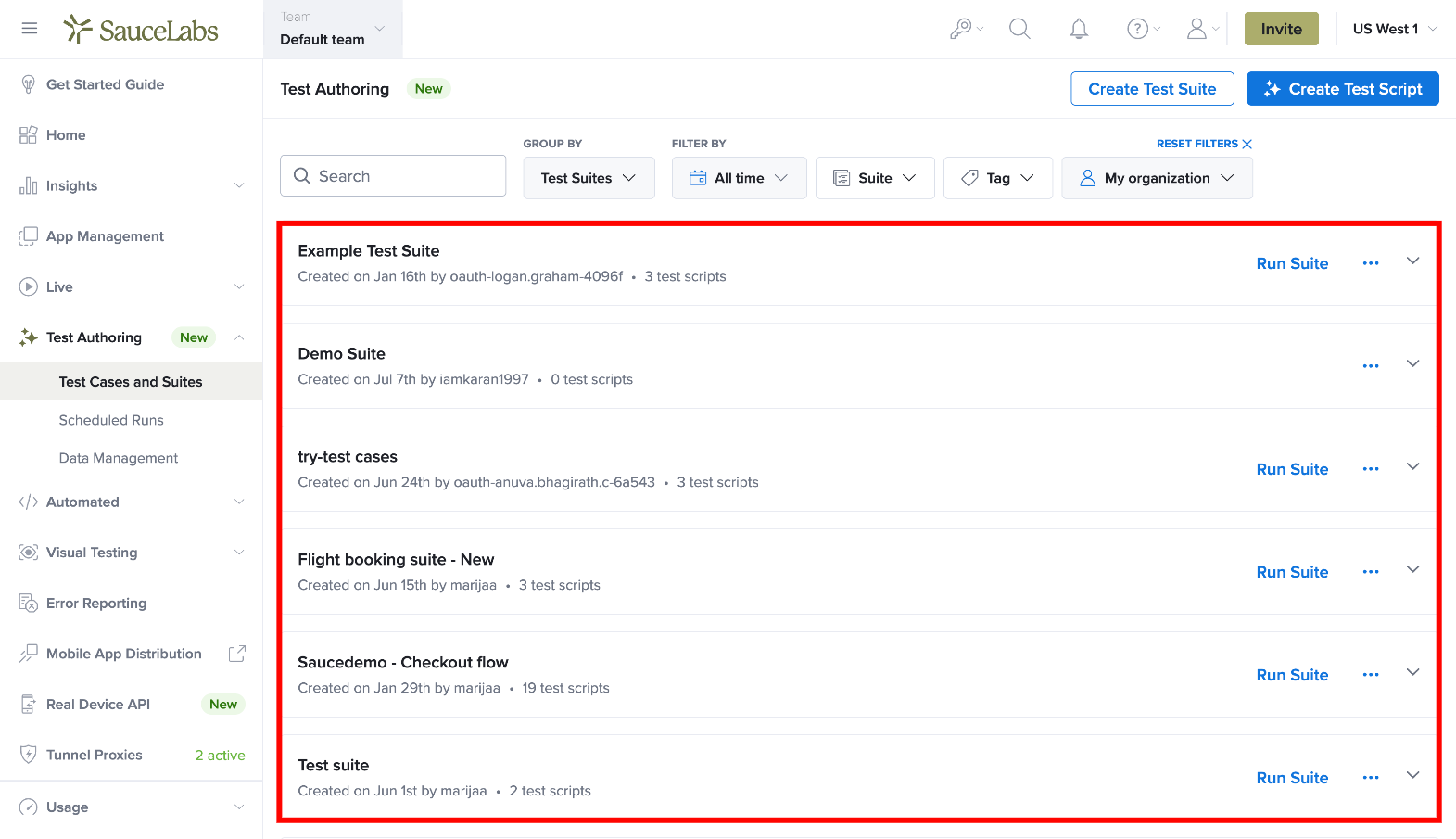
Task: Open more options for Demo Suite
Action: [x=1371, y=366]
